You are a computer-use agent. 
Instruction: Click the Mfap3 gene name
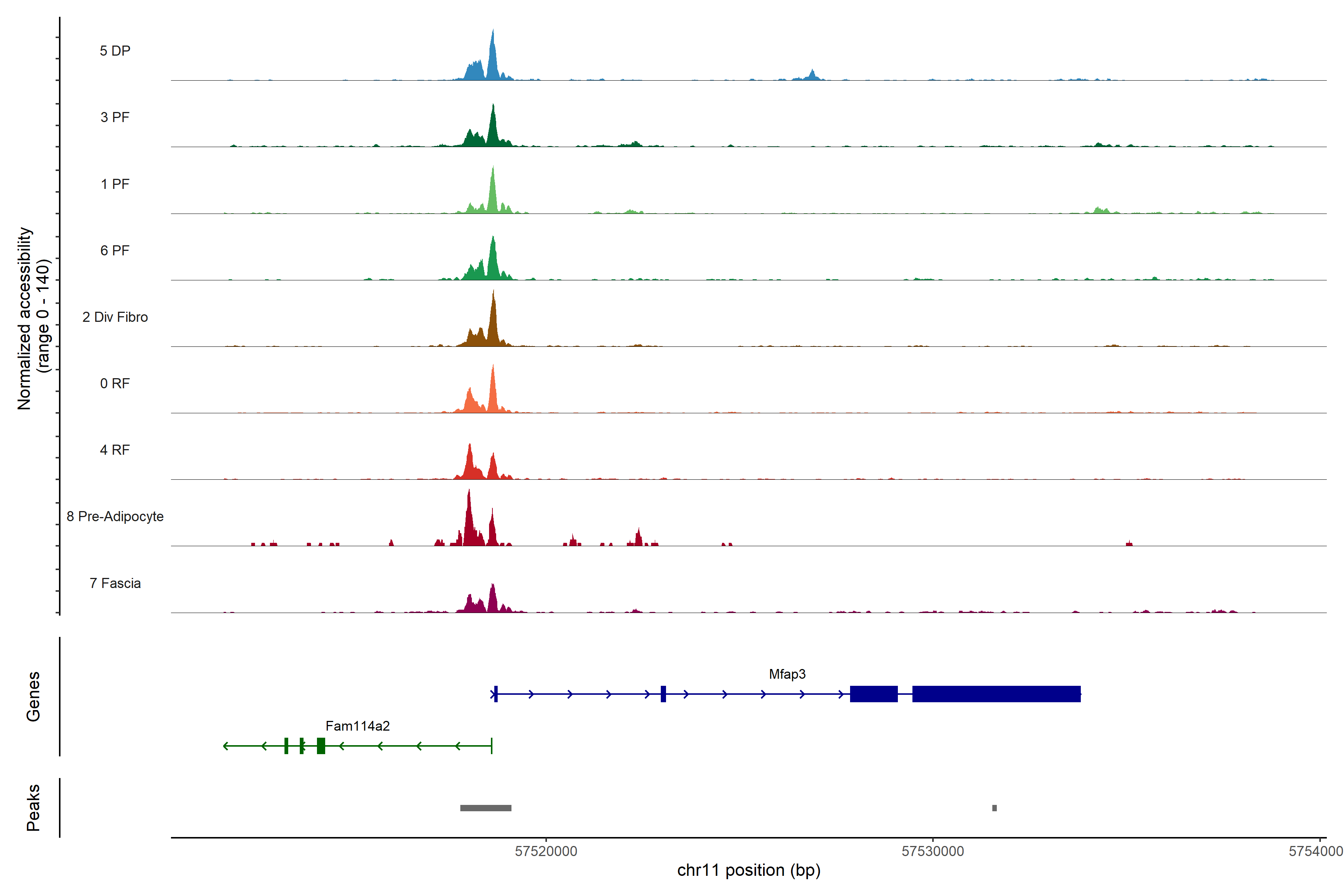[787, 674]
